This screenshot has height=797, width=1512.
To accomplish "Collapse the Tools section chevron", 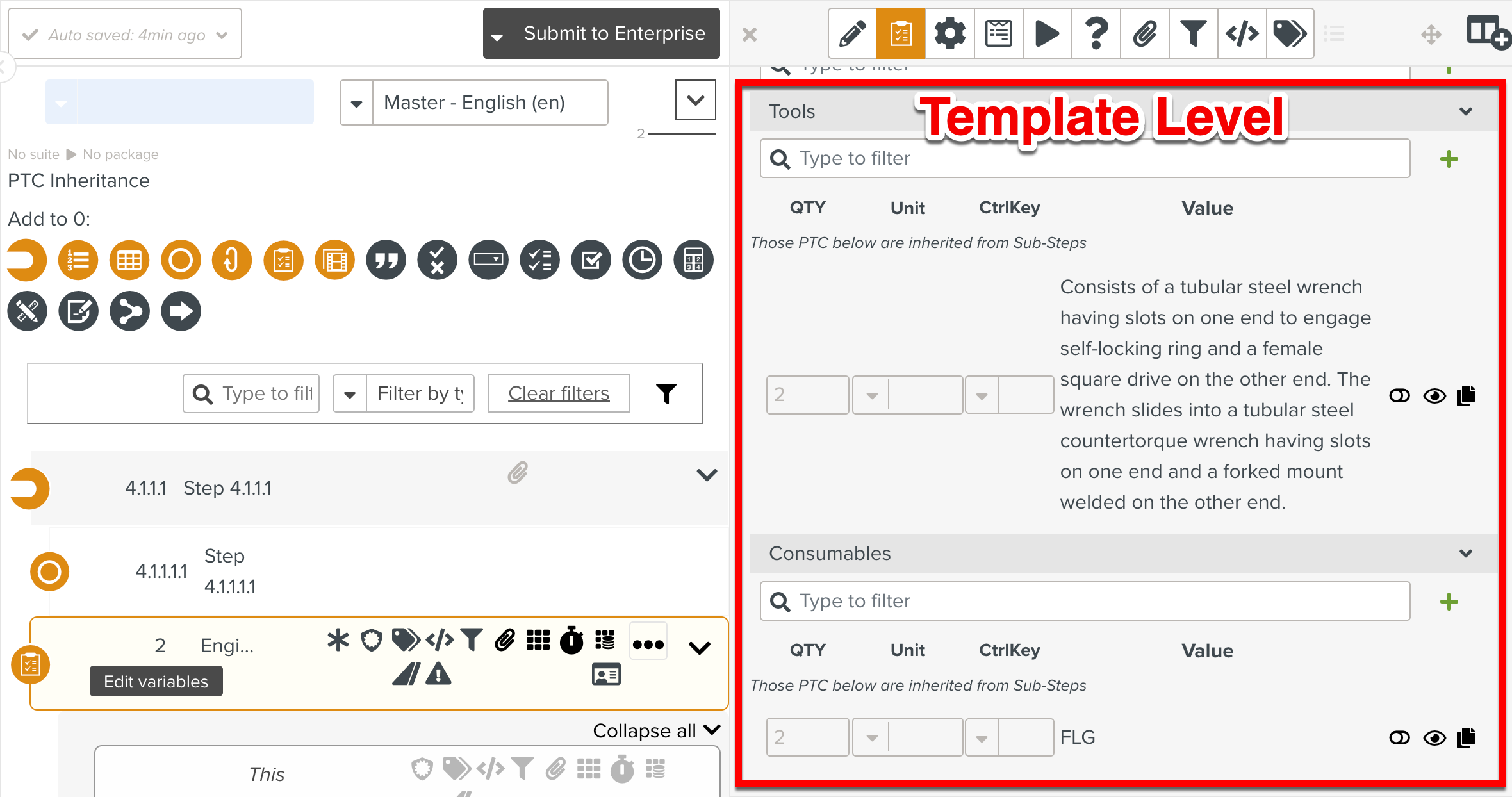I will pos(1465,111).
